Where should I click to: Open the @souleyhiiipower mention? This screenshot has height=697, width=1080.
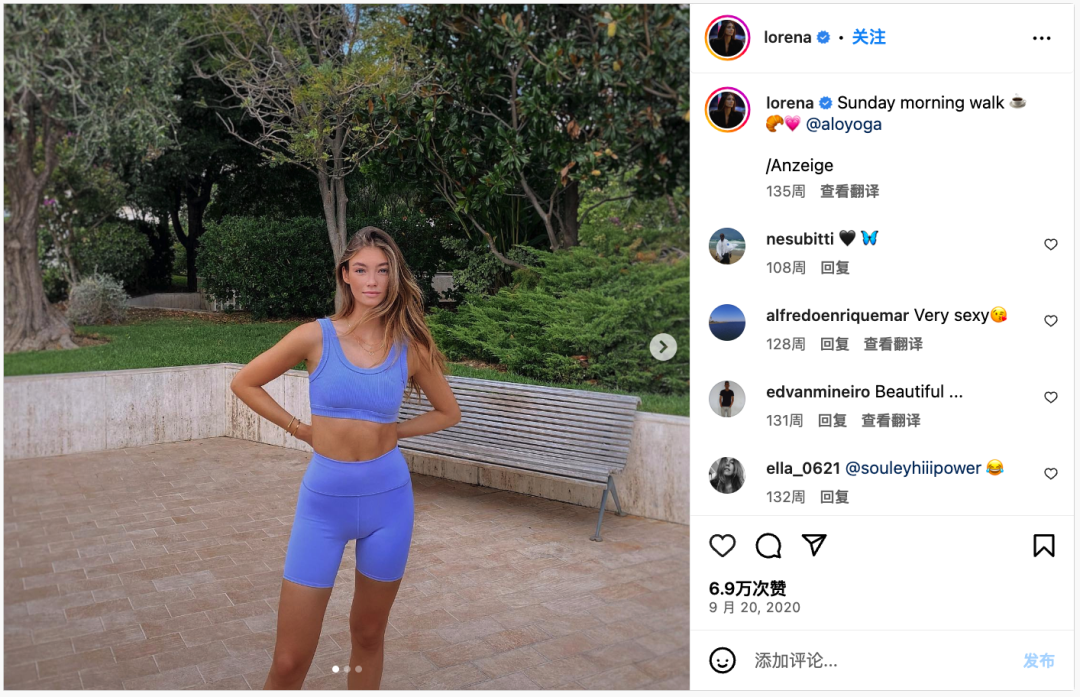pyautogui.click(x=913, y=468)
